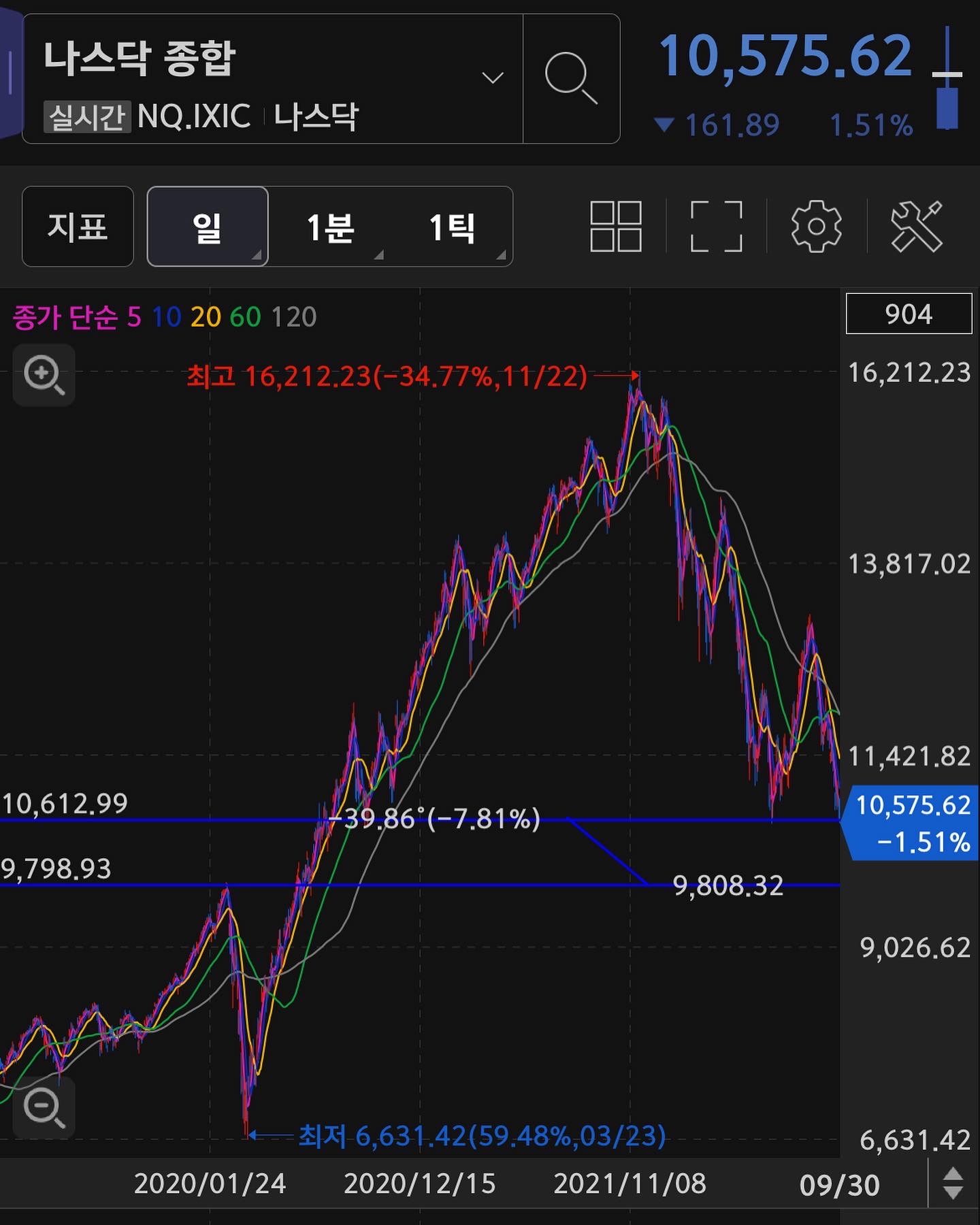The width and height of the screenshot is (980, 1225).
Task: Zoom in the chart with plus magnifier
Action: click(x=44, y=375)
